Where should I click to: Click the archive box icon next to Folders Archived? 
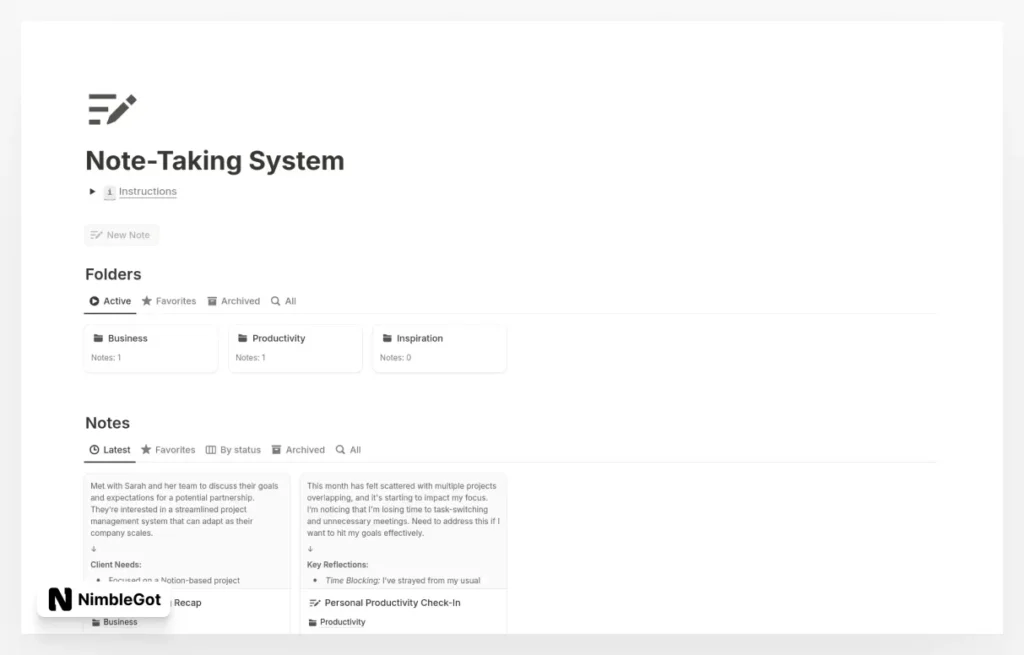click(x=211, y=300)
